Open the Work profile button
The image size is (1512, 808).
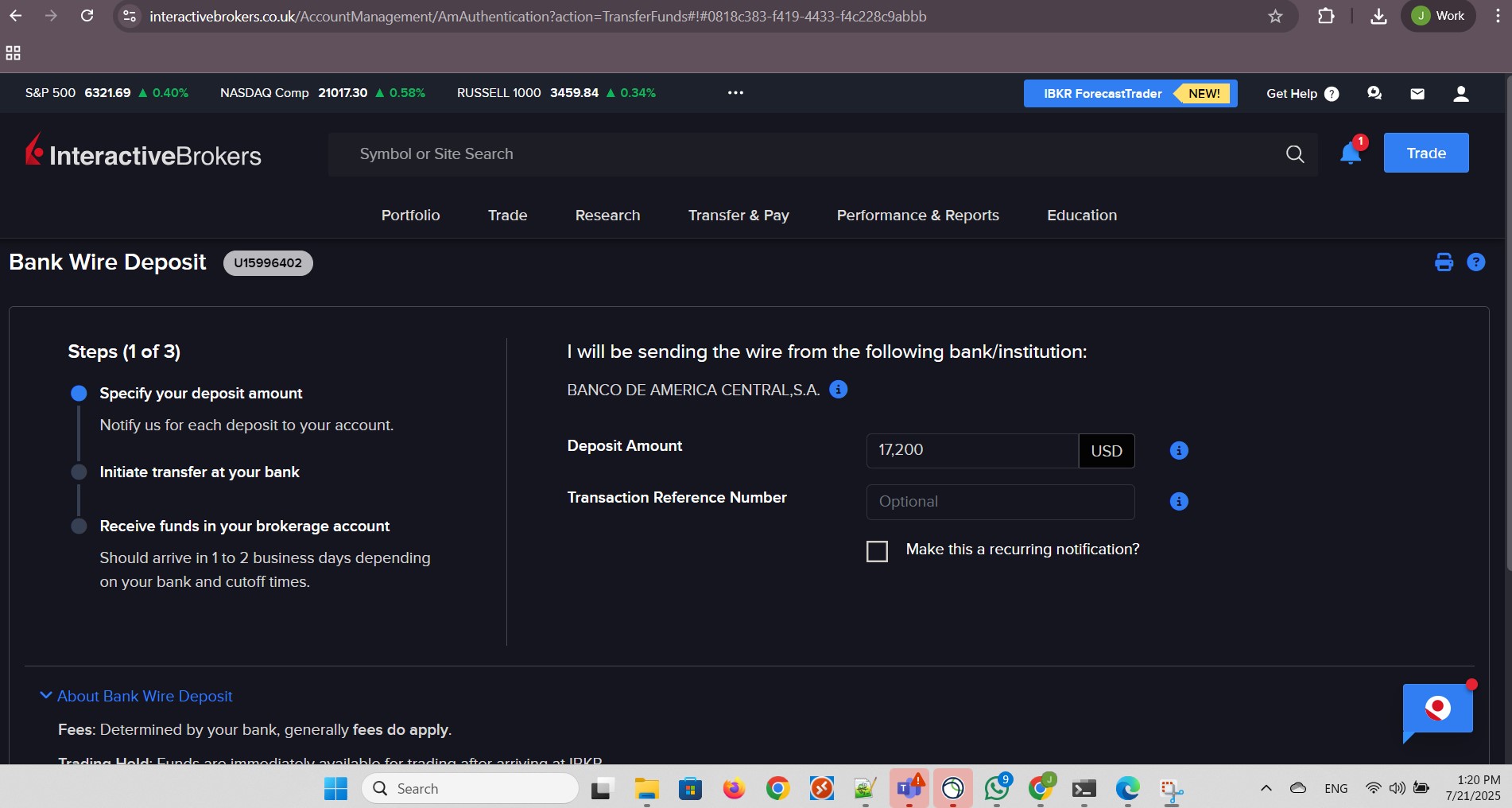pyautogui.click(x=1439, y=16)
